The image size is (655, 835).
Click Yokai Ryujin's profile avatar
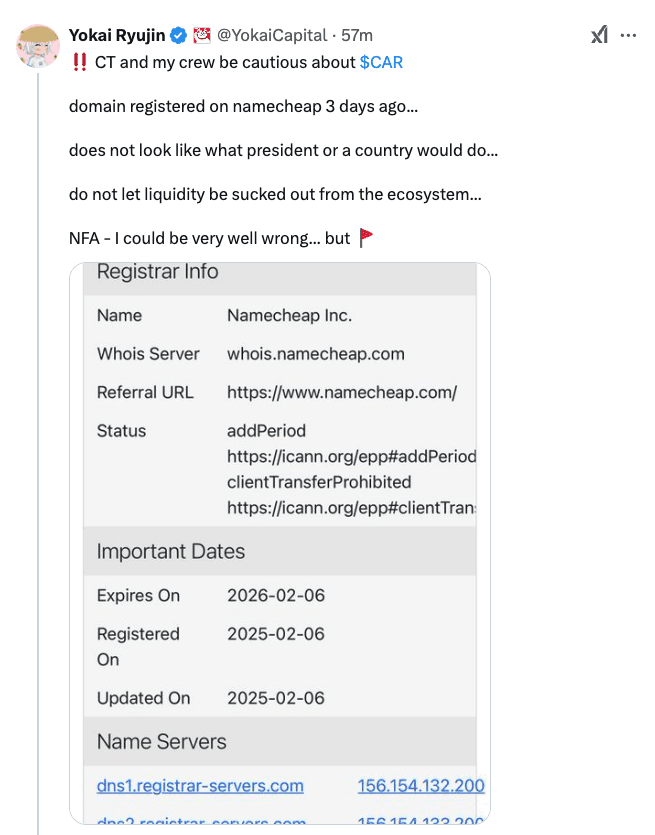[x=38, y=47]
